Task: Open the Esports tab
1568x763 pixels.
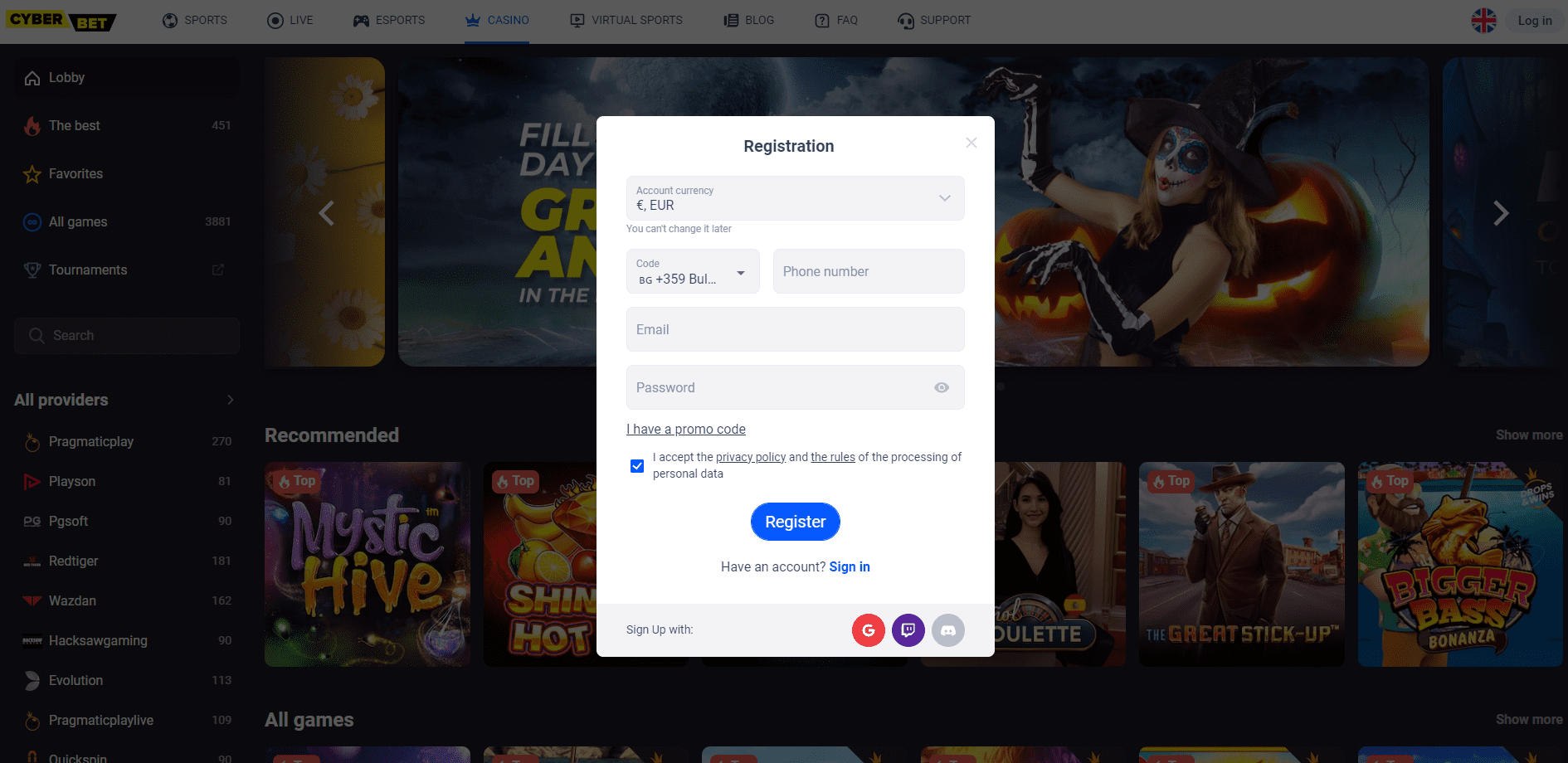Action: coord(389,21)
